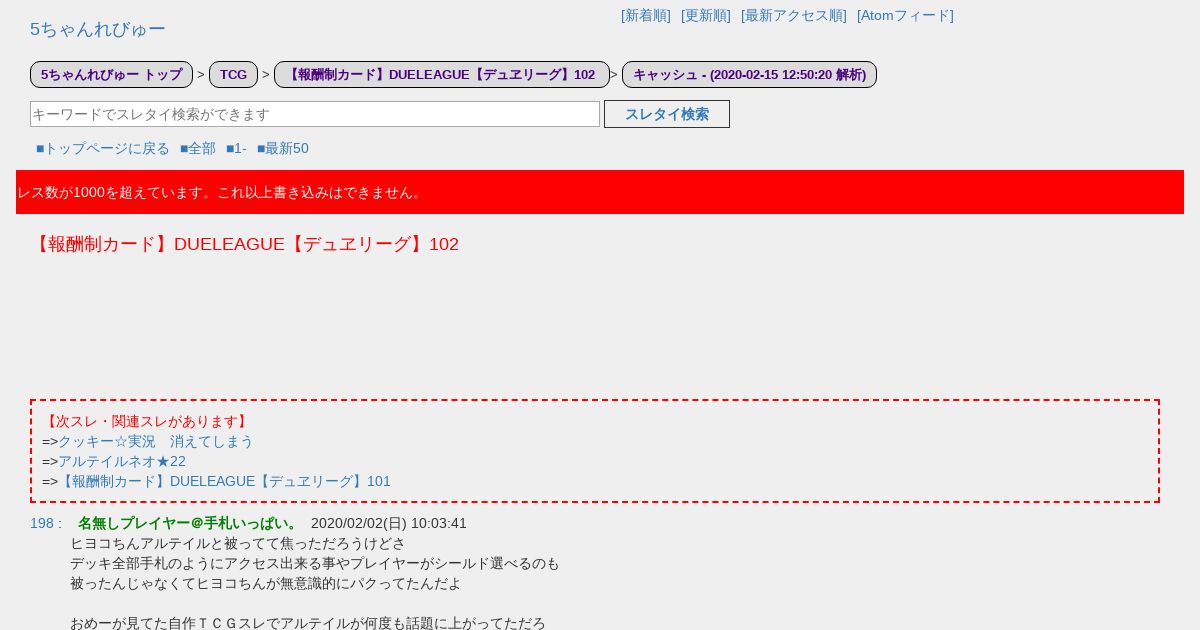The width and height of the screenshot is (1200, 630).
Task: Focus the thread title keyword search field
Action: pos(315,114)
